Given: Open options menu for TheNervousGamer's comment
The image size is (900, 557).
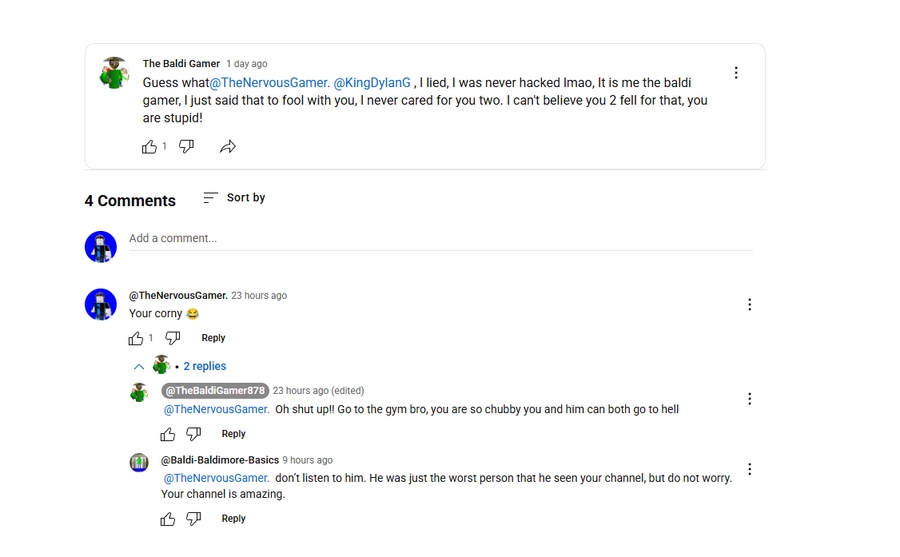Looking at the screenshot, I should coord(750,305).
